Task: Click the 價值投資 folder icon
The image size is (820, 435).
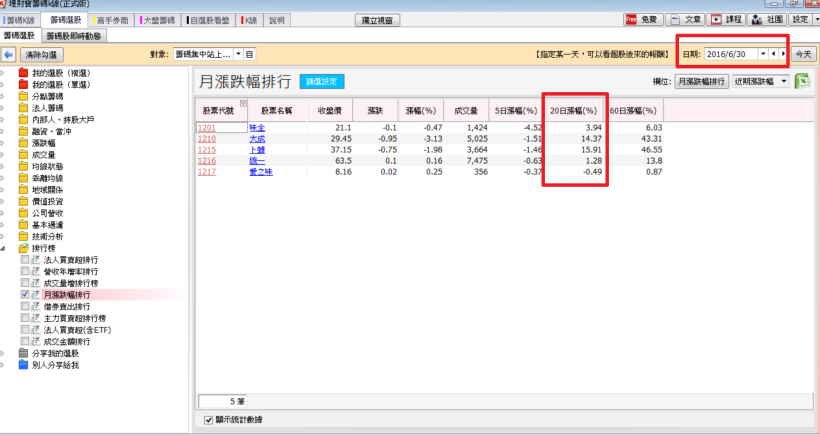Action: [23, 201]
